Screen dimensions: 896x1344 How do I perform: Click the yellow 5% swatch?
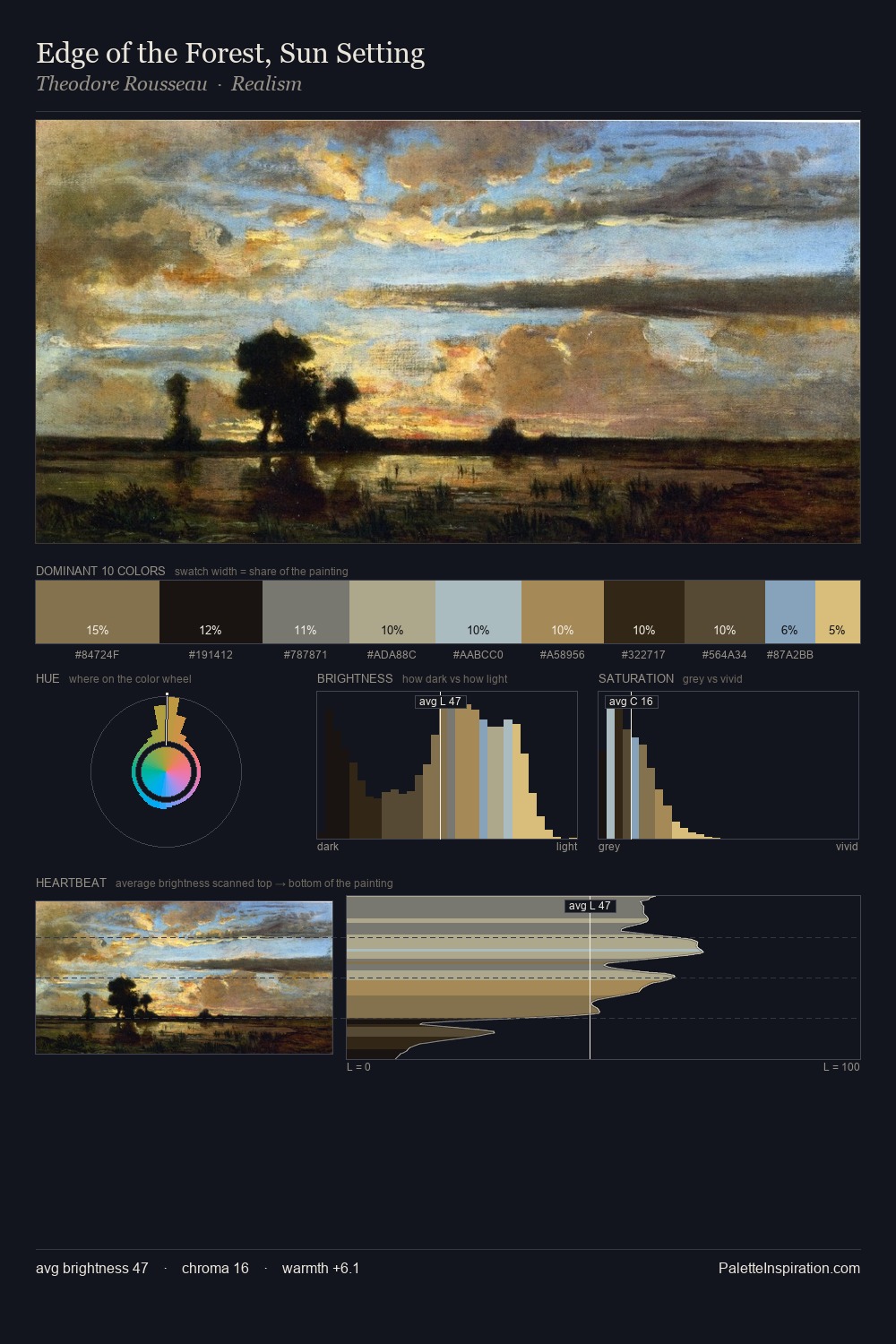tap(838, 612)
